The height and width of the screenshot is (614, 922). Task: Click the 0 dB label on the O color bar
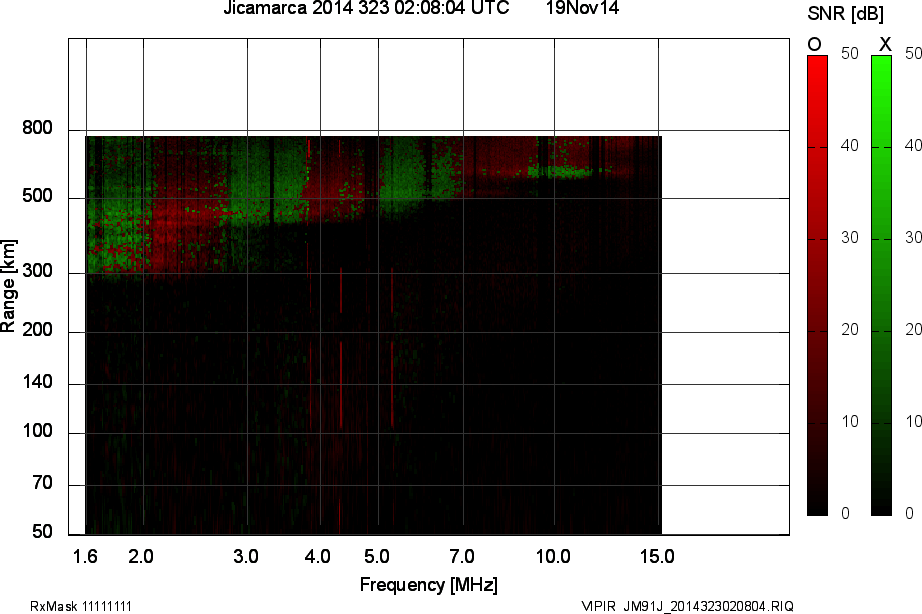[x=846, y=513]
